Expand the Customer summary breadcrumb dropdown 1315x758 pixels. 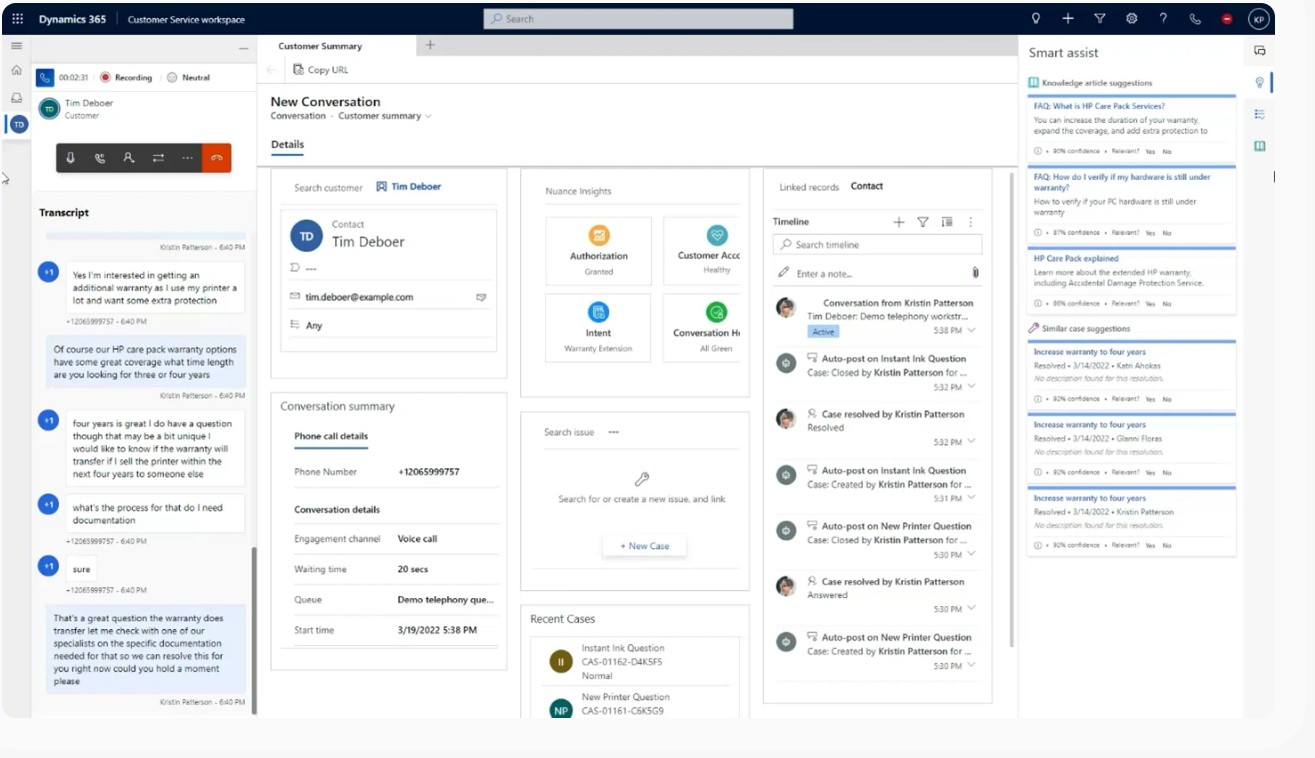click(x=428, y=115)
